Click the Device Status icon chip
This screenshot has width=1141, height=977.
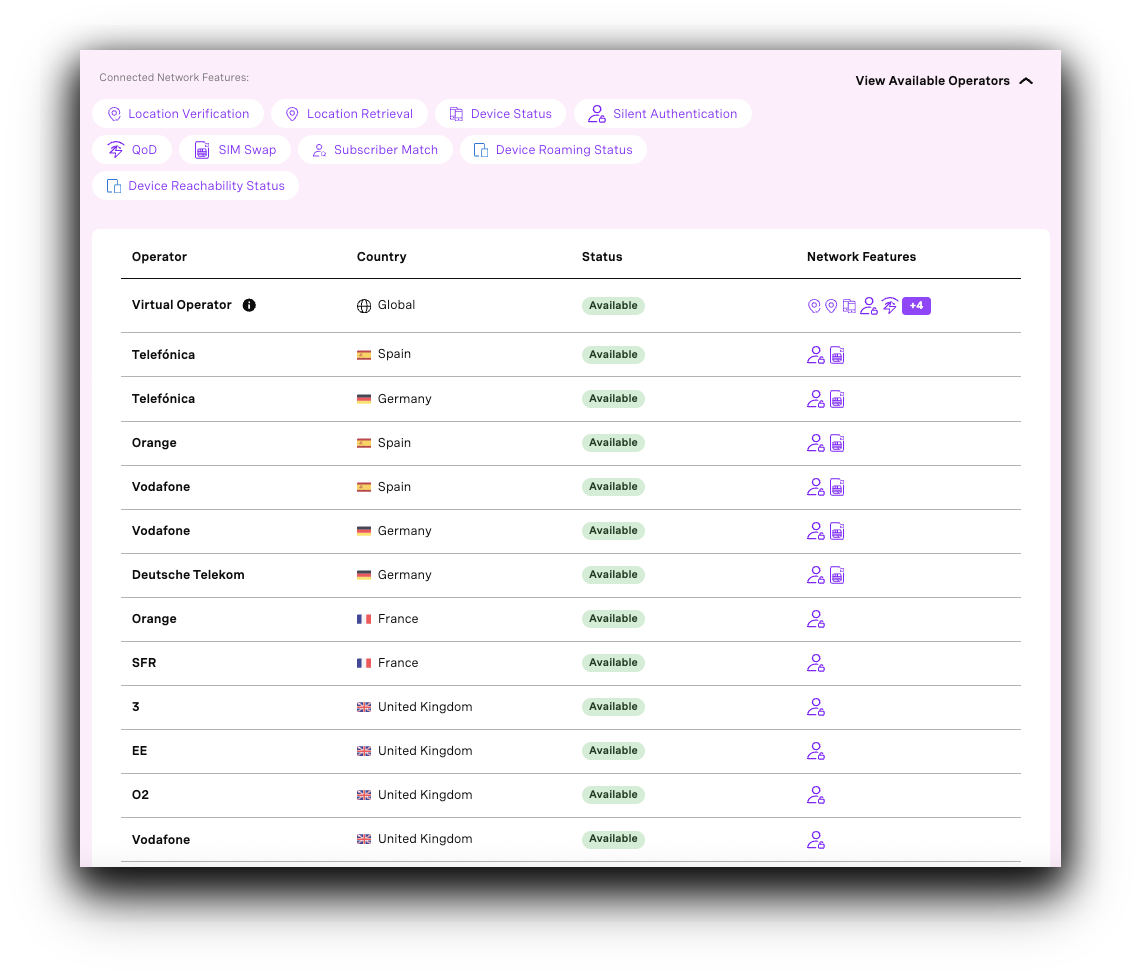point(457,113)
